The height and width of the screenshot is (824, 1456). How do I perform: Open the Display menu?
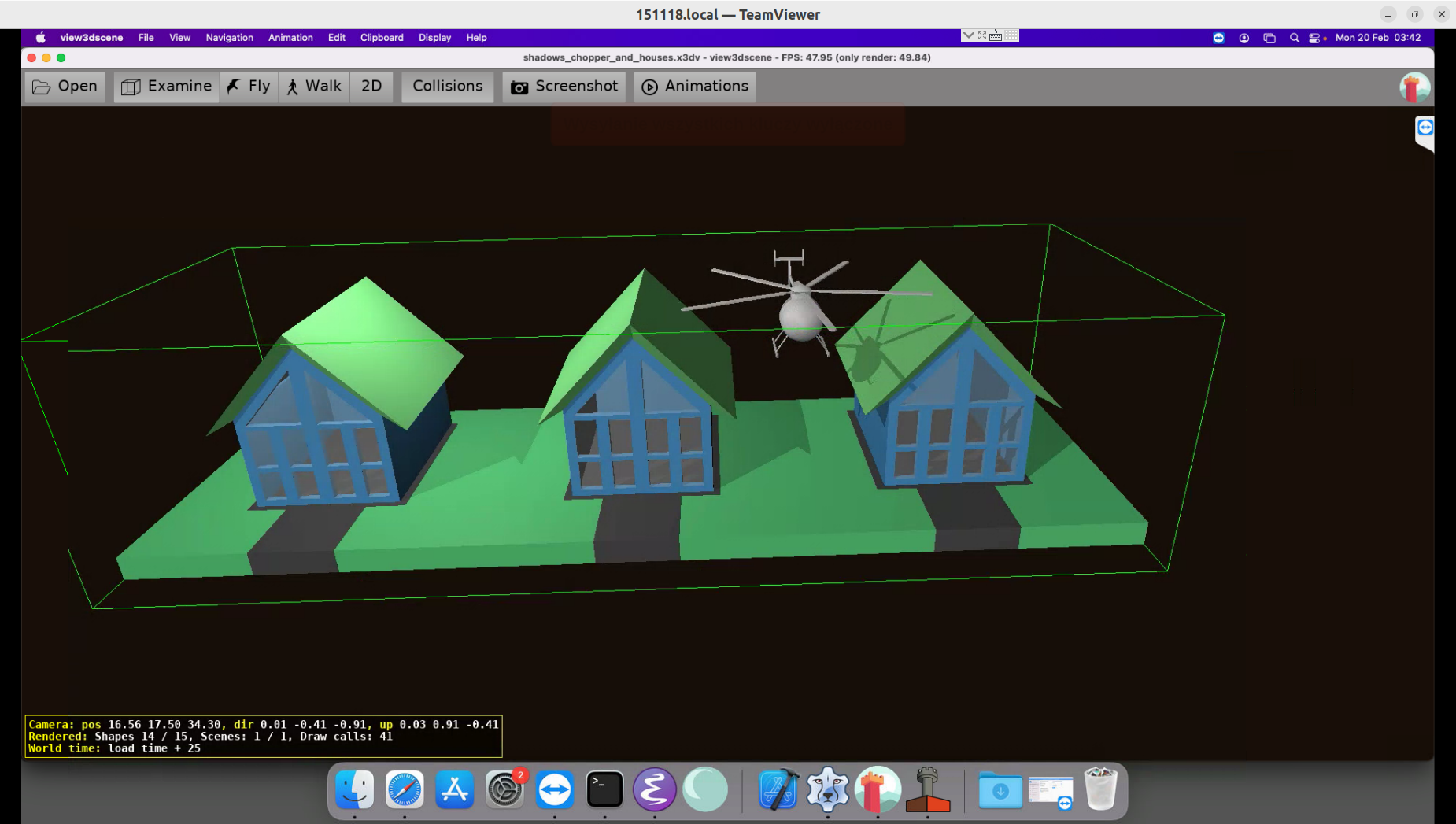[434, 37]
